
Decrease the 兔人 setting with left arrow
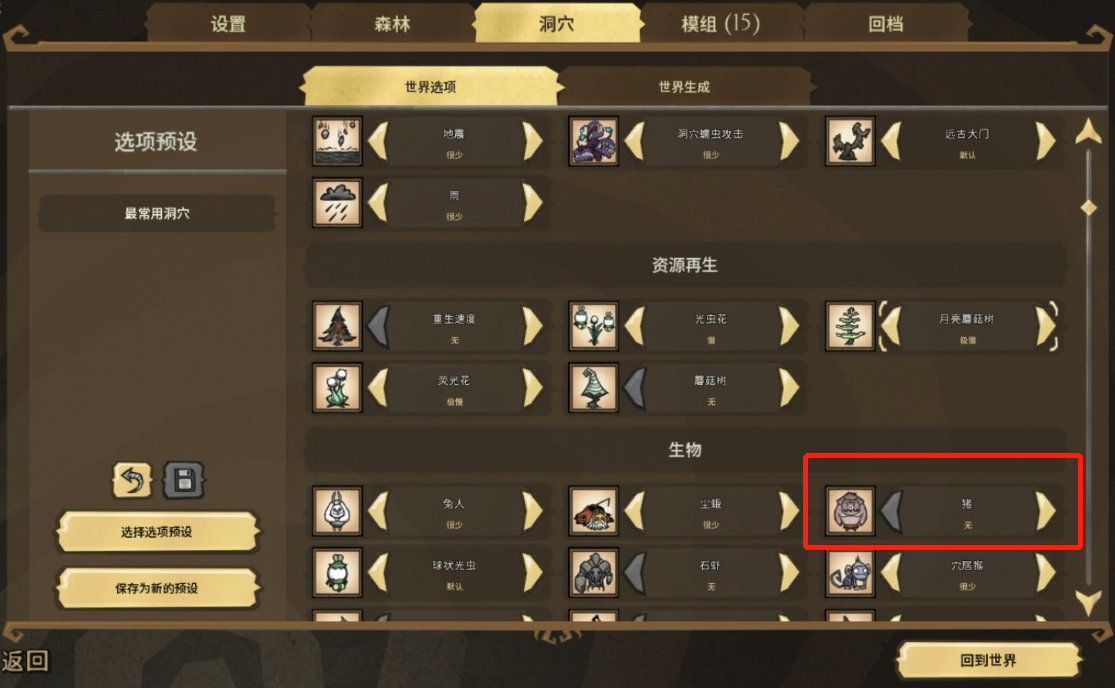[378, 510]
